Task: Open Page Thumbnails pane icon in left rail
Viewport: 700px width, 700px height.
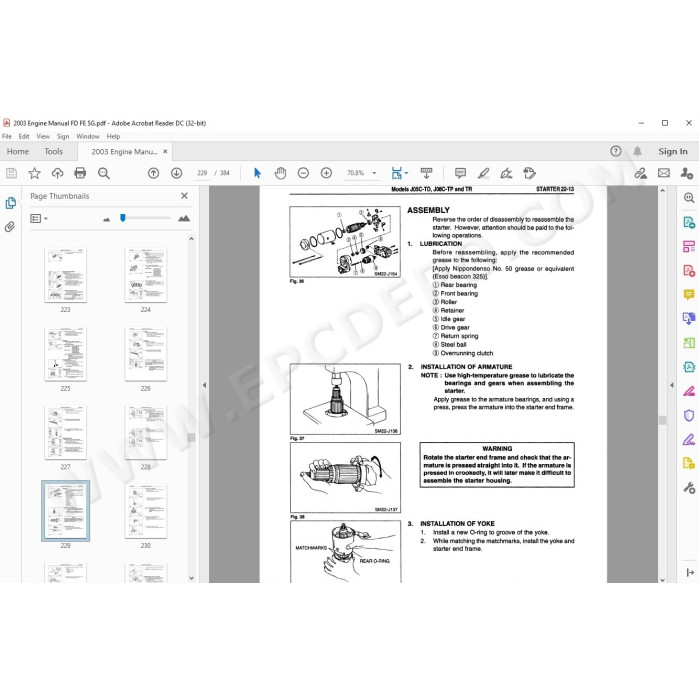Action: point(10,203)
